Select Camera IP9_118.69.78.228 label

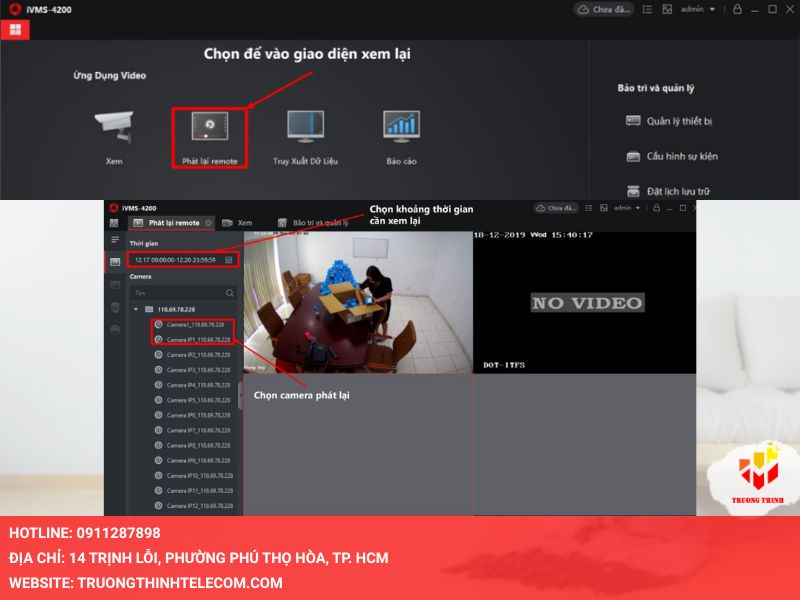tap(198, 460)
